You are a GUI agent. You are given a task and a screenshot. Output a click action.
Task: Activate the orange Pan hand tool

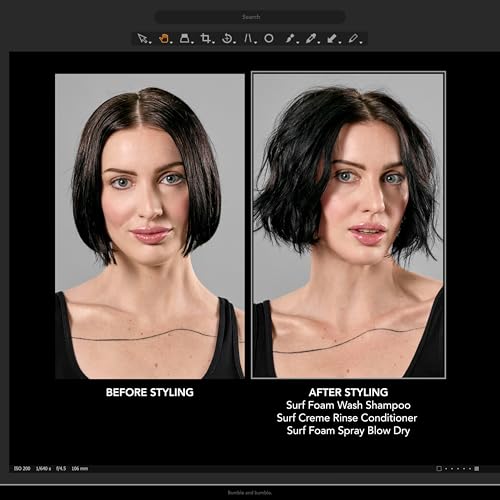tap(165, 39)
